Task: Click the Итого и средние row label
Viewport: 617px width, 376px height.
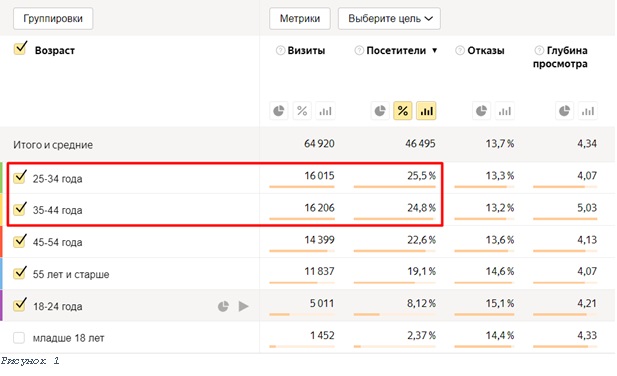Action: pos(53,145)
